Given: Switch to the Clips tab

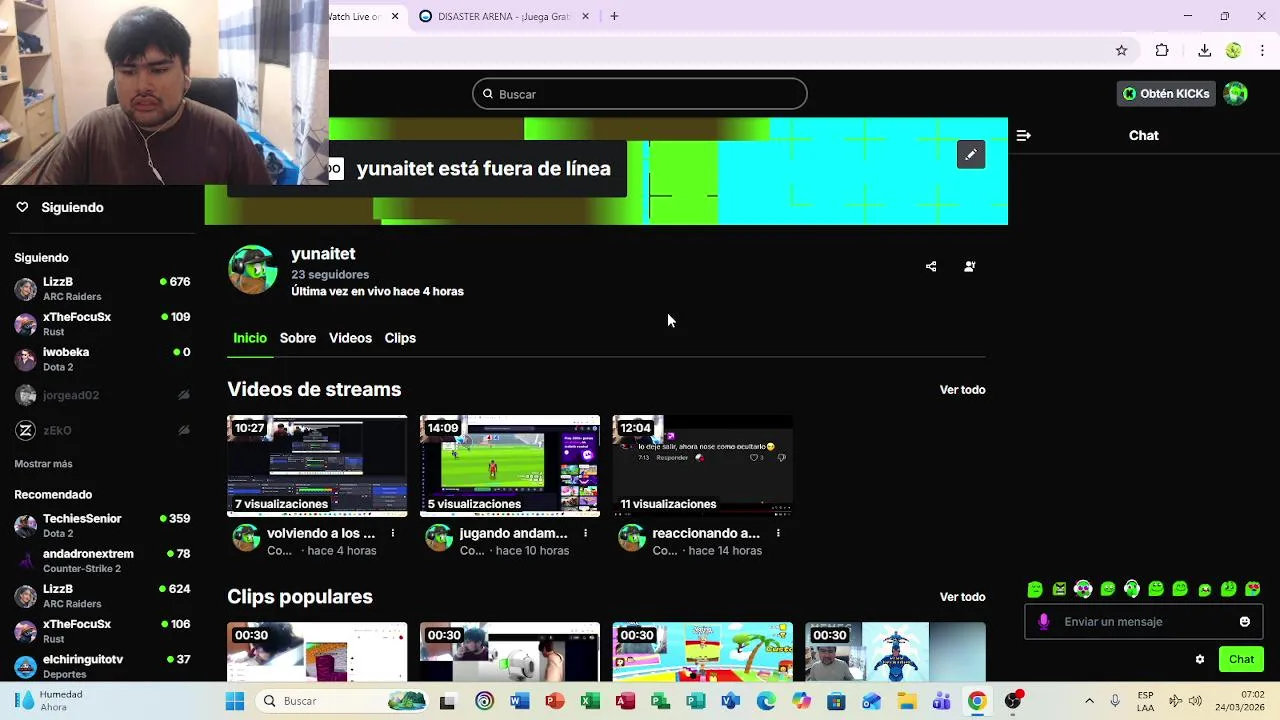Looking at the screenshot, I should (x=400, y=338).
